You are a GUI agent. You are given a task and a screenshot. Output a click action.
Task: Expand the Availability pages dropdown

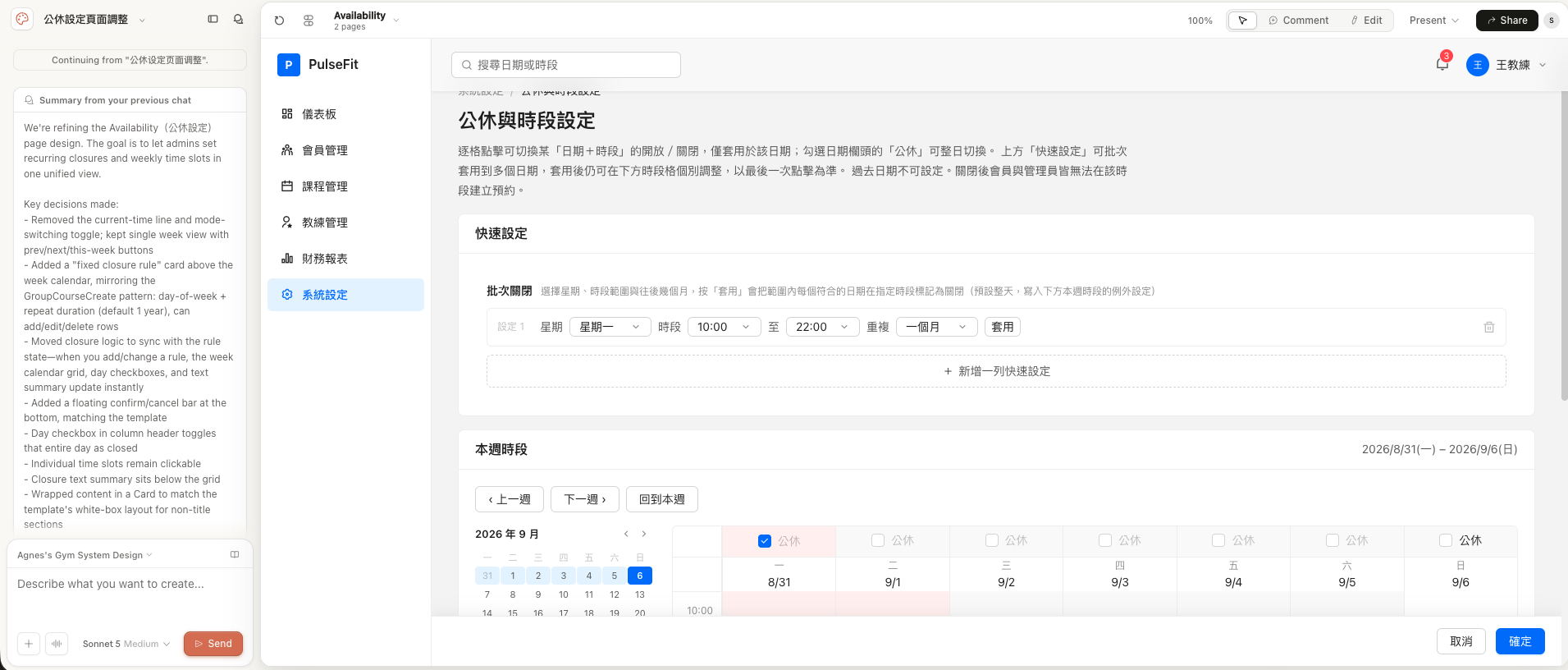coord(396,21)
